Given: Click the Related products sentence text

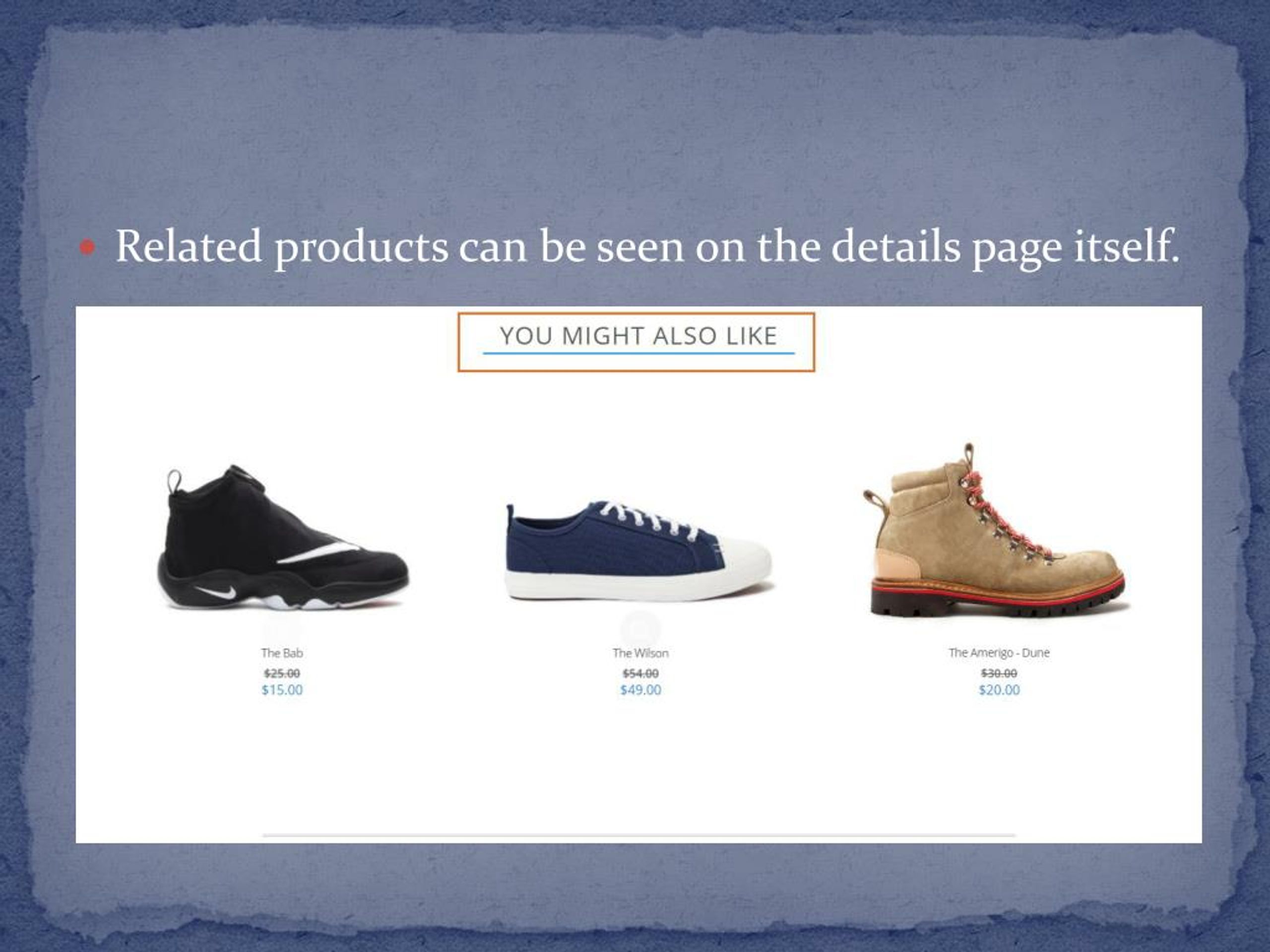Looking at the screenshot, I should click(x=647, y=247).
